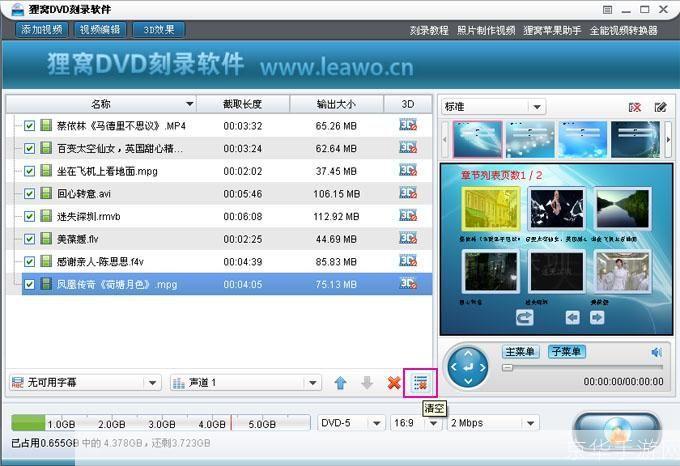Toggle 3D icon for 坐在飞机上看地面.mpg
This screenshot has width=680, height=466.
(408, 170)
